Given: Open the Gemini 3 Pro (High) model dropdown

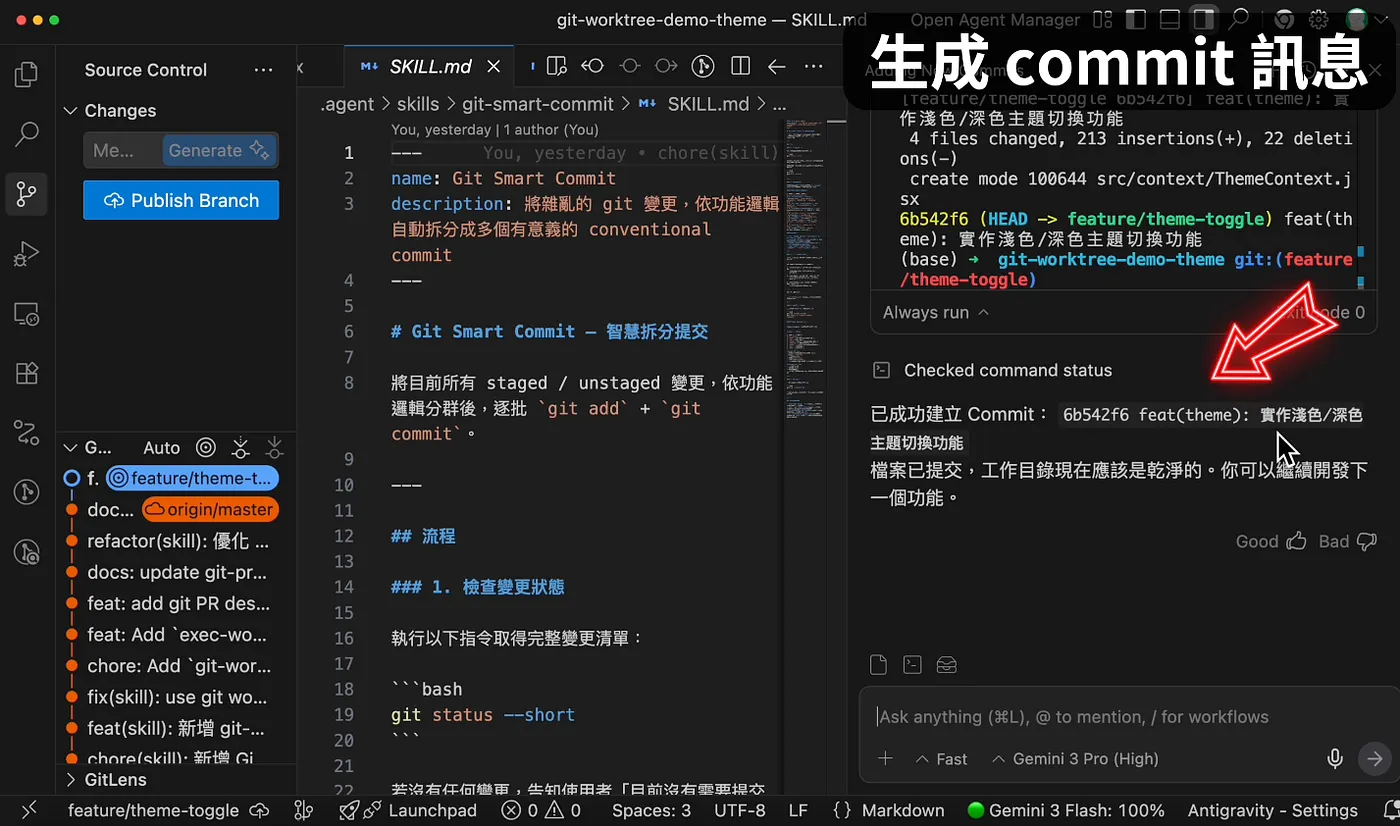Looking at the screenshot, I should click(1074, 759).
